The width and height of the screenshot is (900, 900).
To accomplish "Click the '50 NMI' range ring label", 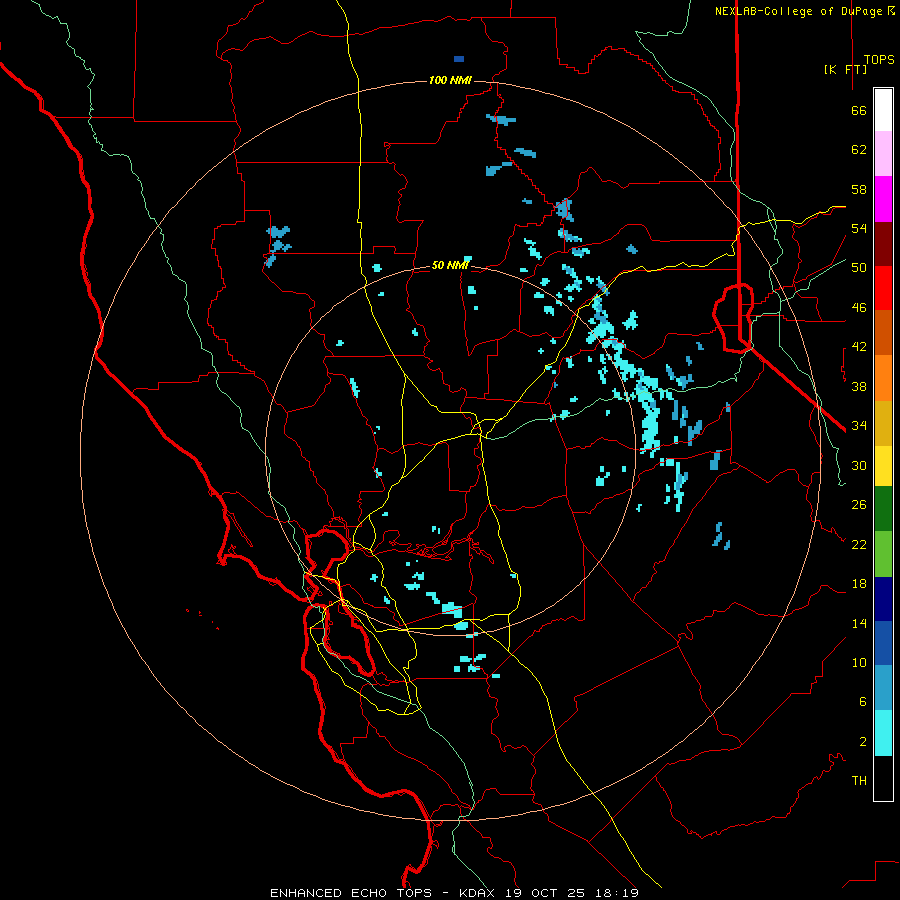I will click(450, 265).
